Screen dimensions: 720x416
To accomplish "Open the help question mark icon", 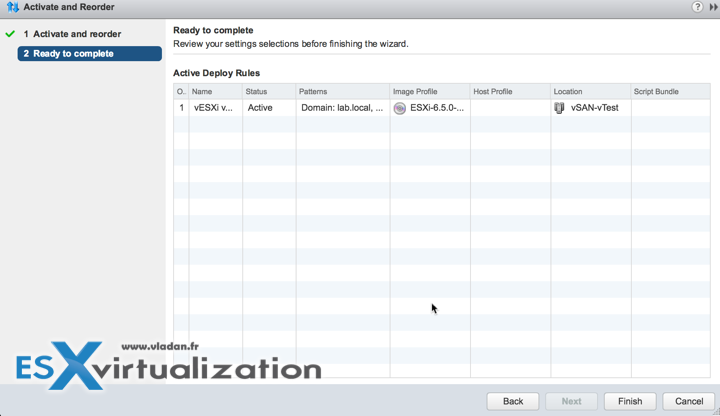I will [x=697, y=7].
